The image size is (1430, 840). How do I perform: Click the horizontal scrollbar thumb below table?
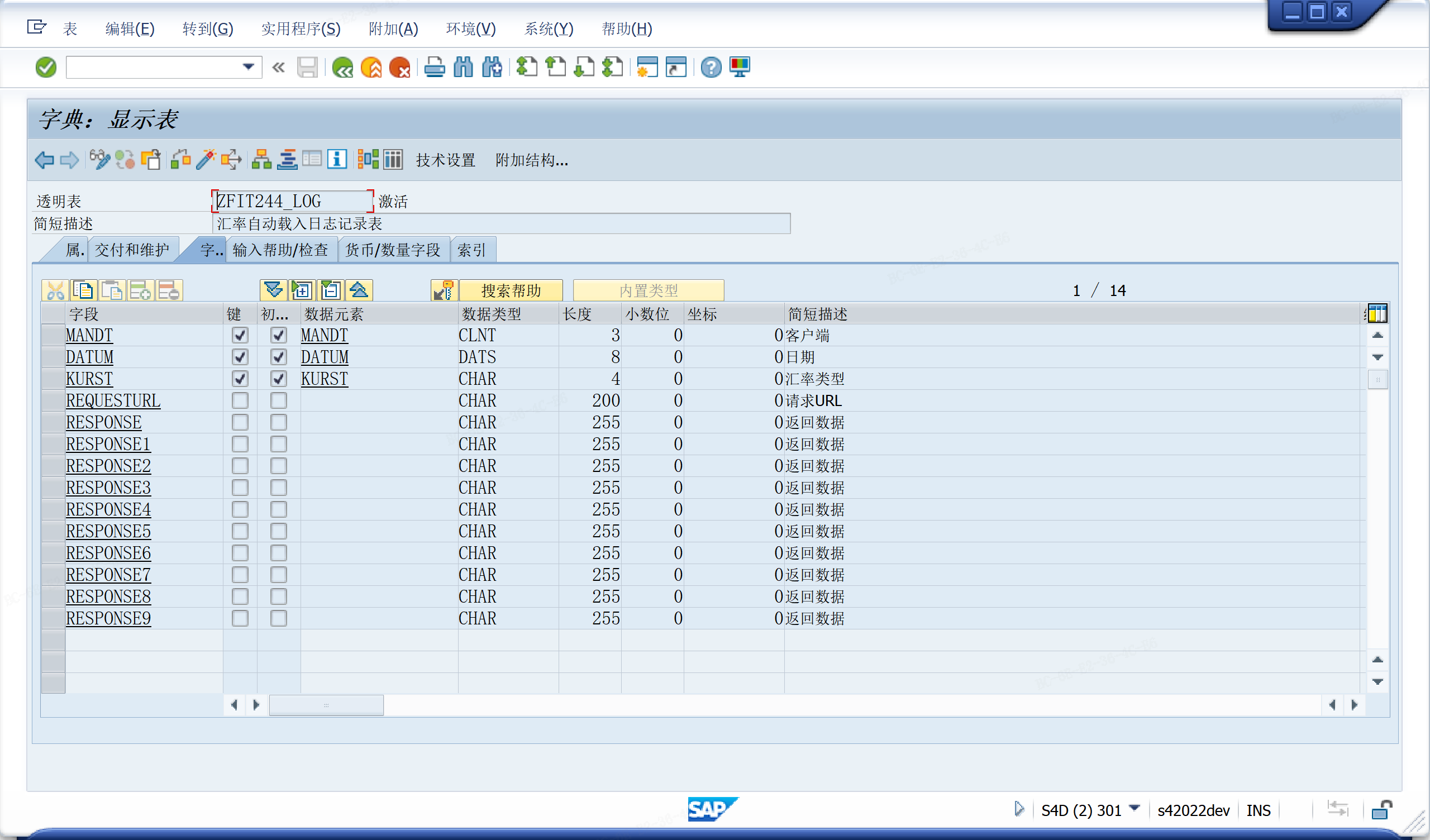tap(326, 705)
